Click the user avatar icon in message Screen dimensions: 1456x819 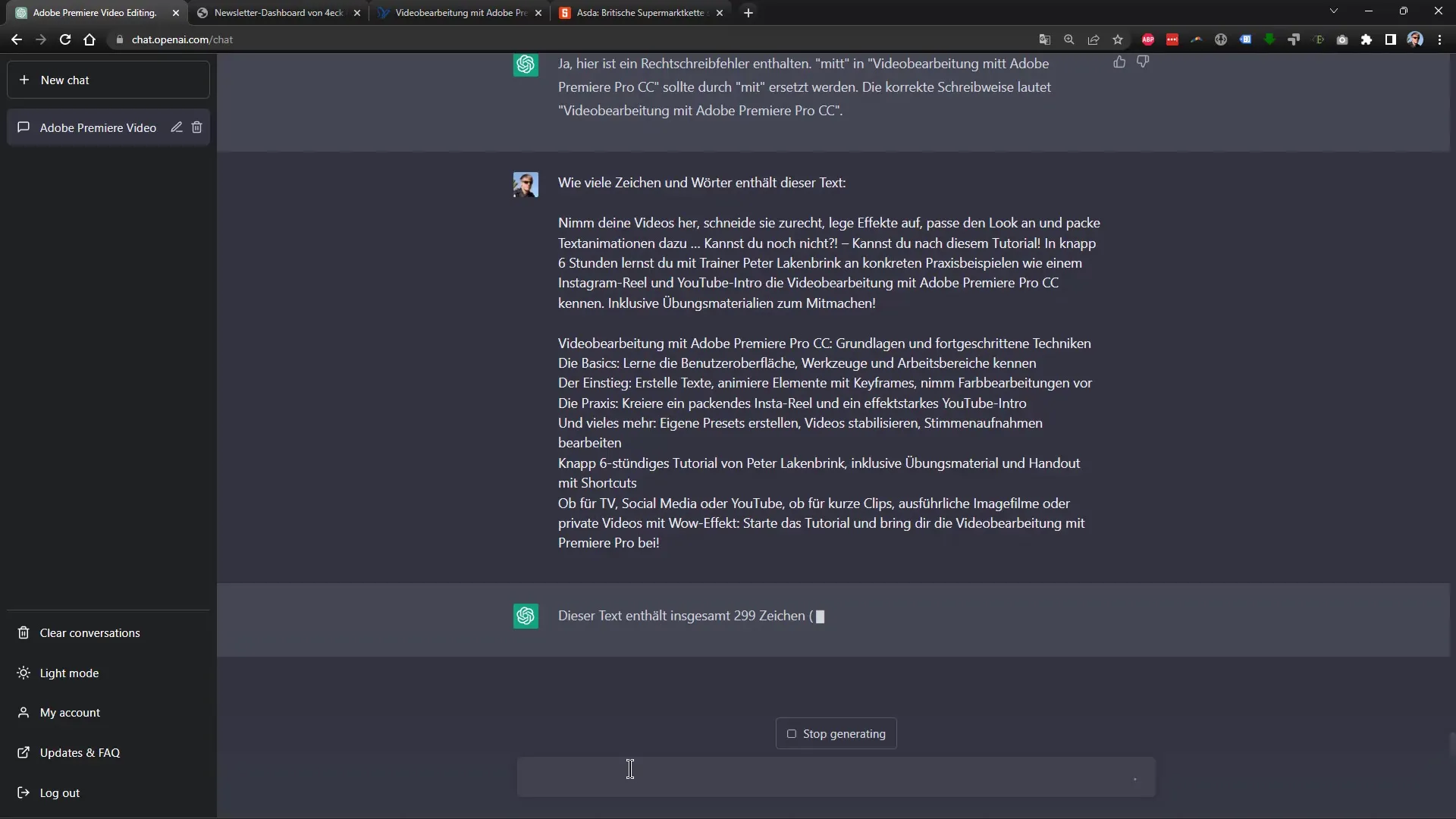click(524, 183)
